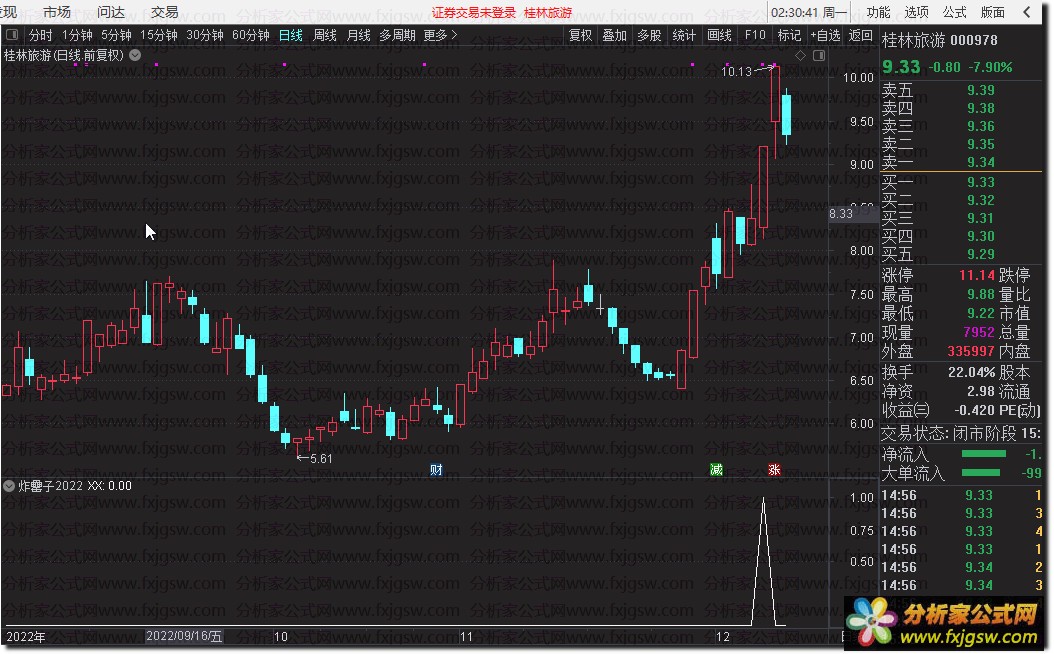Click the 标记 mark button
Image resolution: width=1054 pixels, height=654 pixels.
click(789, 35)
